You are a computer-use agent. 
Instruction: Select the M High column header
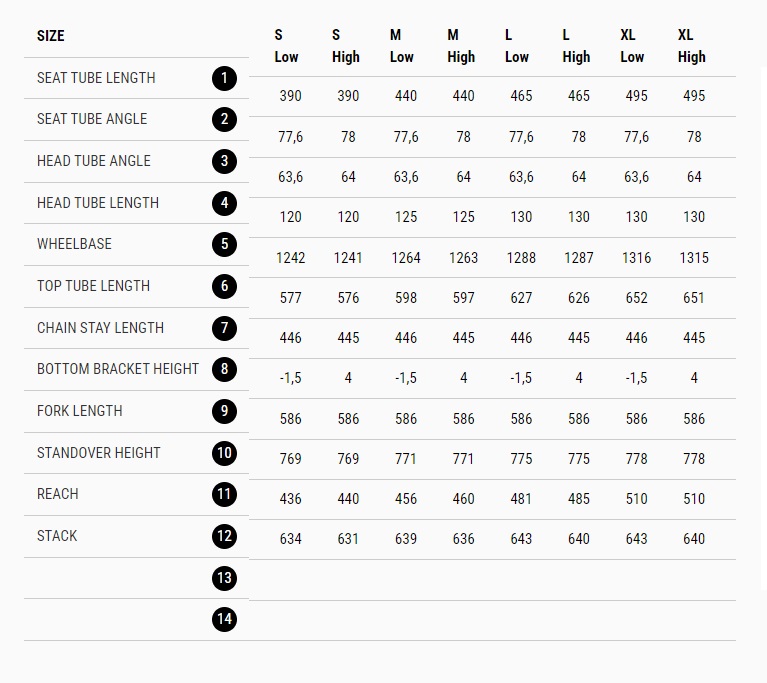point(461,46)
